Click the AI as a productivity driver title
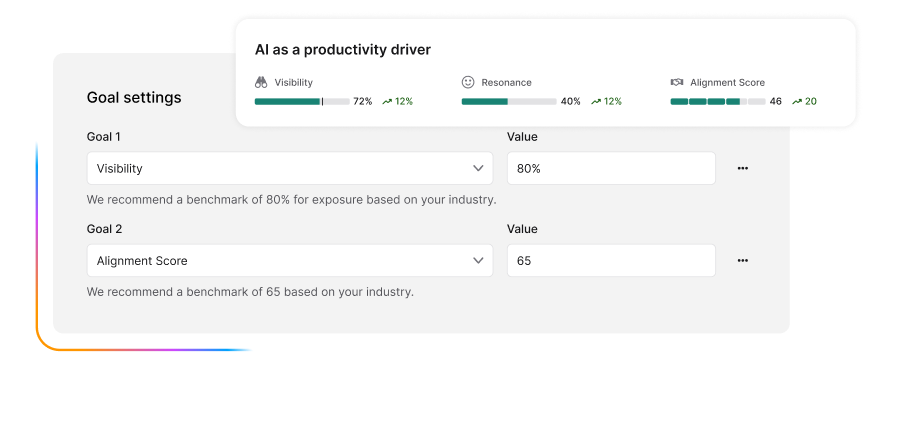Viewport: 905px width, 436px height. click(x=343, y=49)
